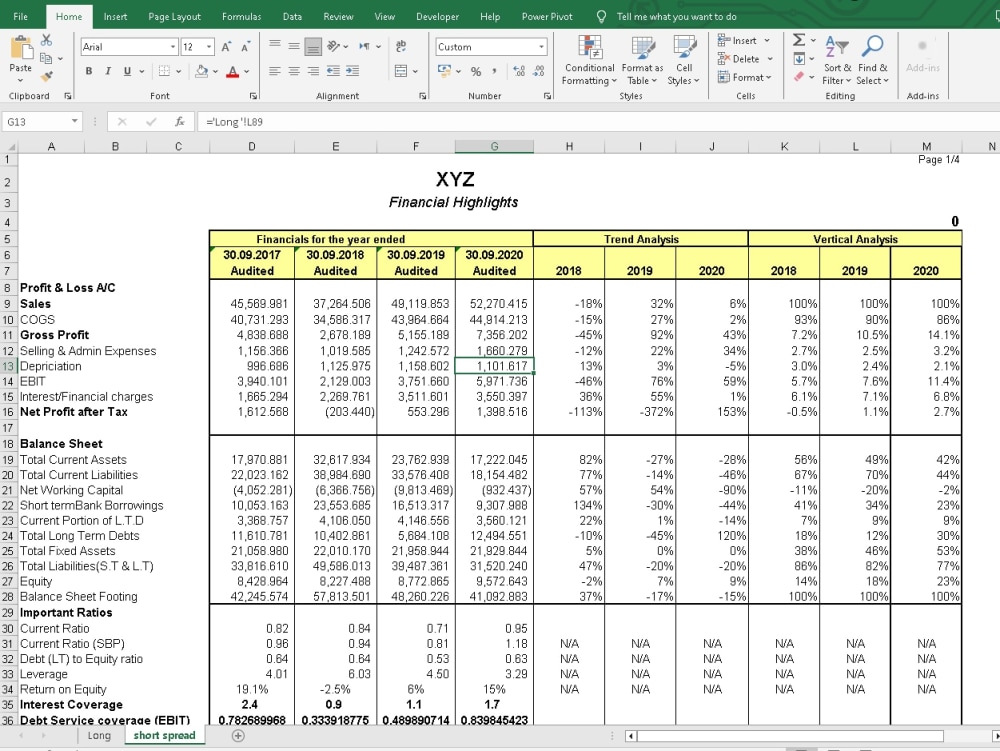1000x751 pixels.
Task: Align text right
Action: pyautogui.click(x=313, y=71)
